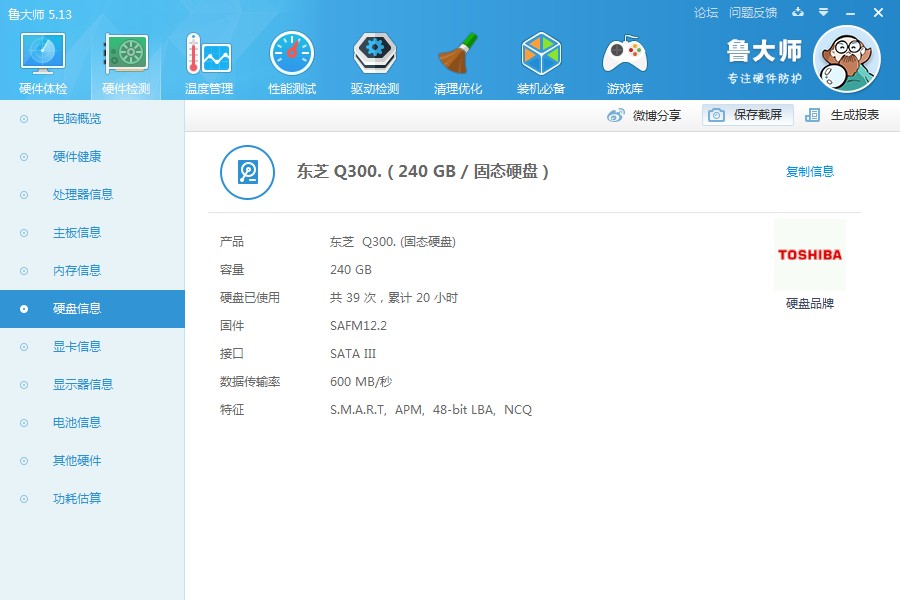900x600 pixels.
Task: Click the 鲁大师 5.13 title text
Action: coord(40,14)
